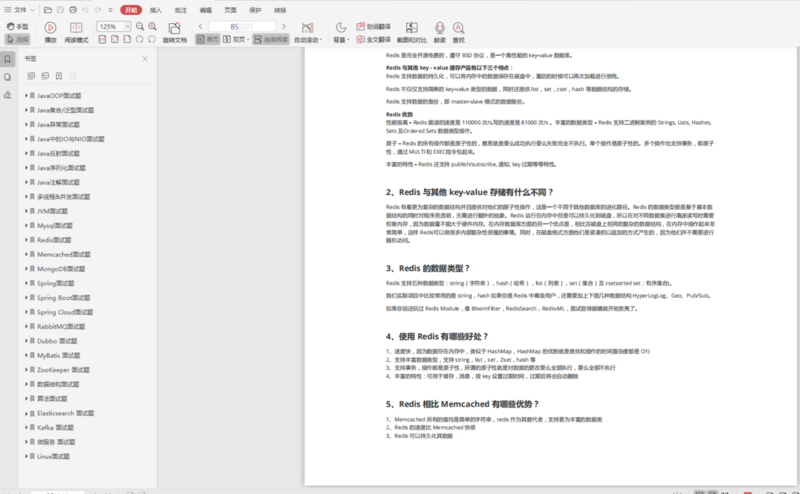Open RabbitMQ面试题 bookmark text

pos(61,327)
